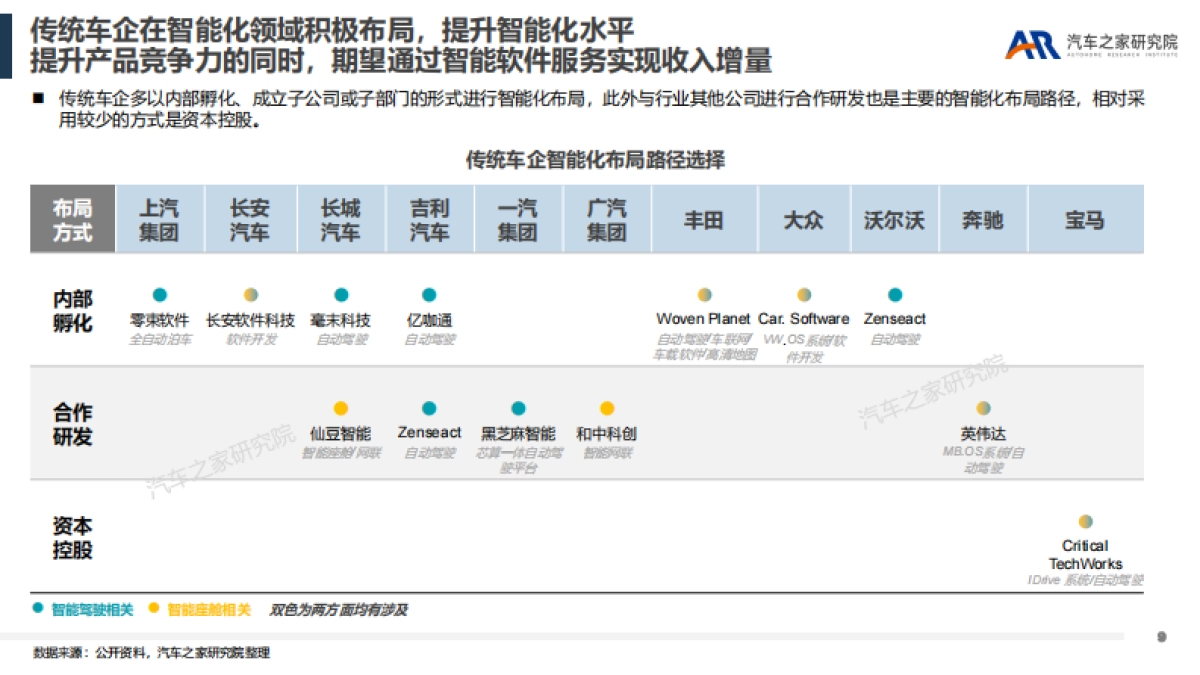The width and height of the screenshot is (1200, 675).
Task: Click the 和中科创 label text
Action: pos(605,434)
